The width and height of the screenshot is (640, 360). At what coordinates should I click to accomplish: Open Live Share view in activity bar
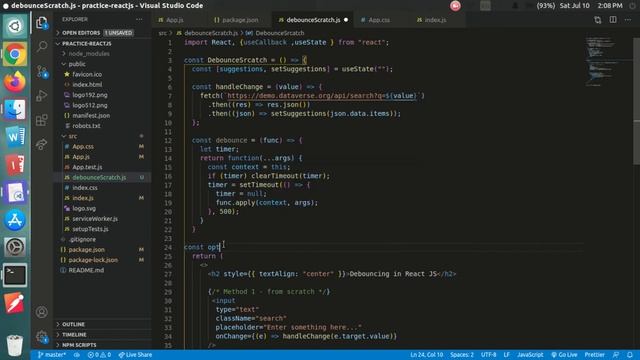point(42,144)
